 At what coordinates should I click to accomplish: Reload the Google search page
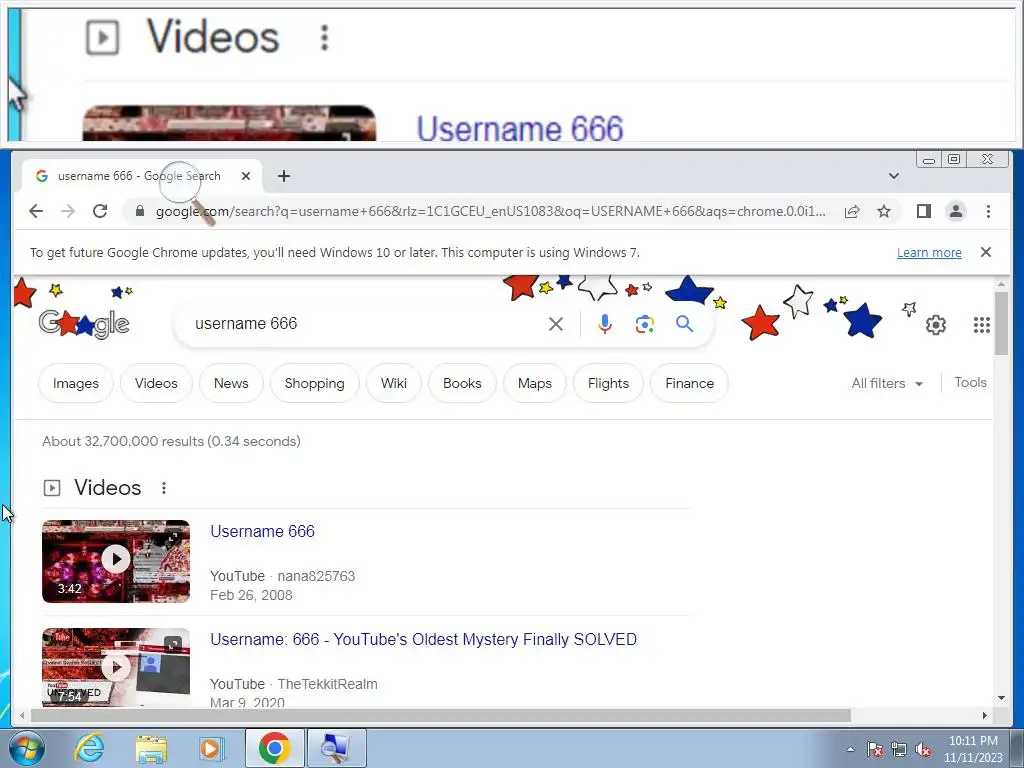[100, 211]
